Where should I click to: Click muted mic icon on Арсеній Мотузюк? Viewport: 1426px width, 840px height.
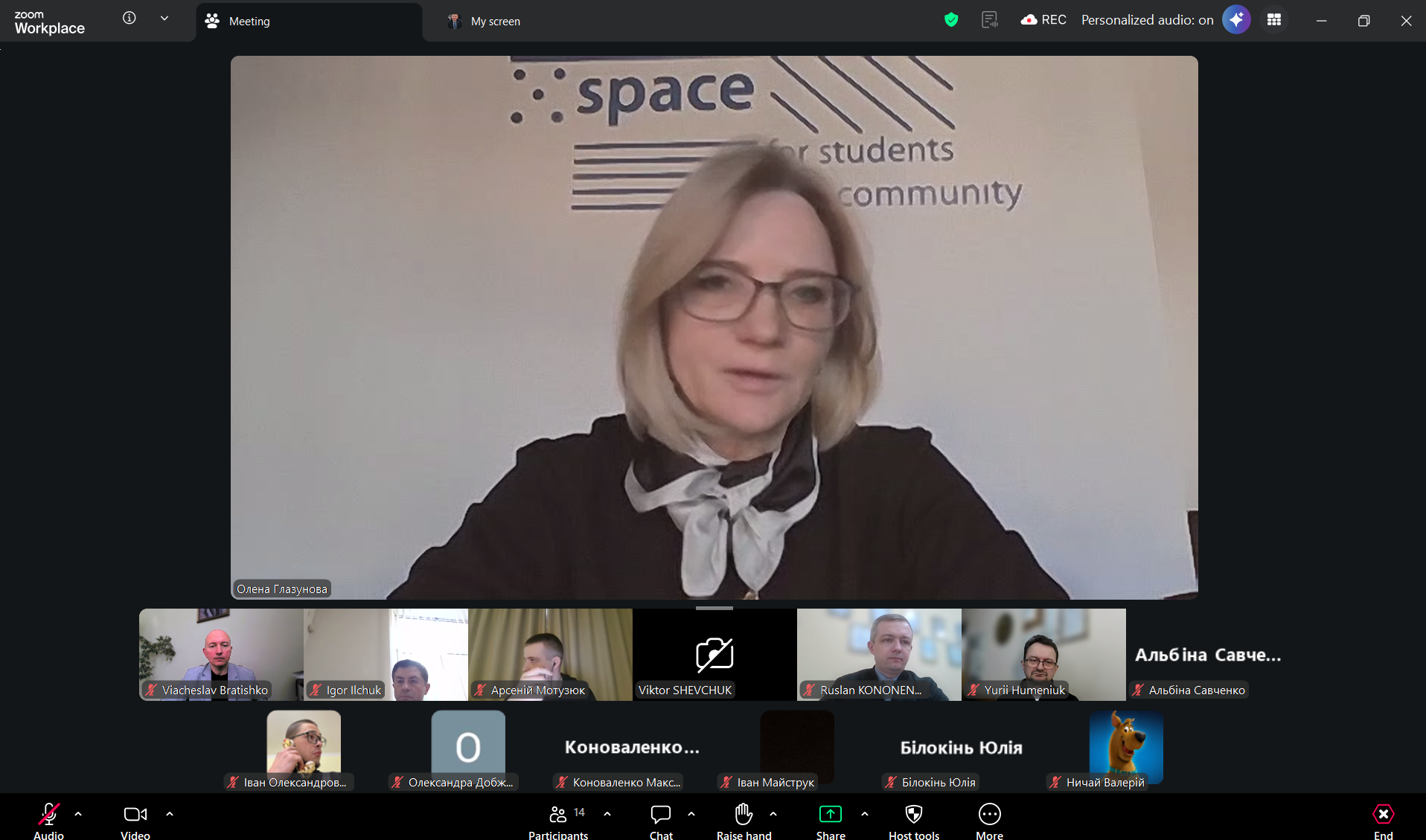pos(480,690)
